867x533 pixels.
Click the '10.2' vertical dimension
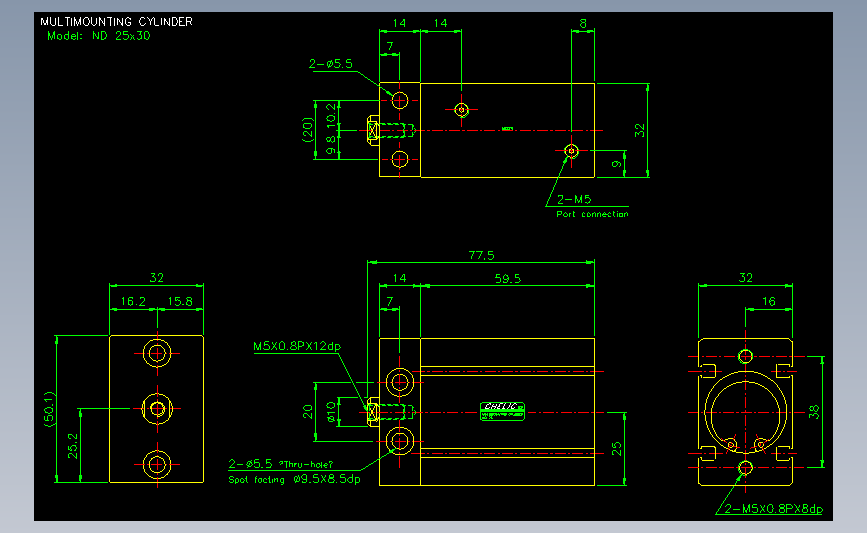[x=331, y=113]
